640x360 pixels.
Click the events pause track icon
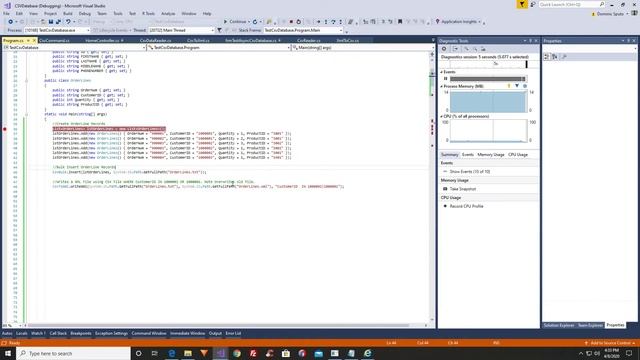click(x=445, y=79)
